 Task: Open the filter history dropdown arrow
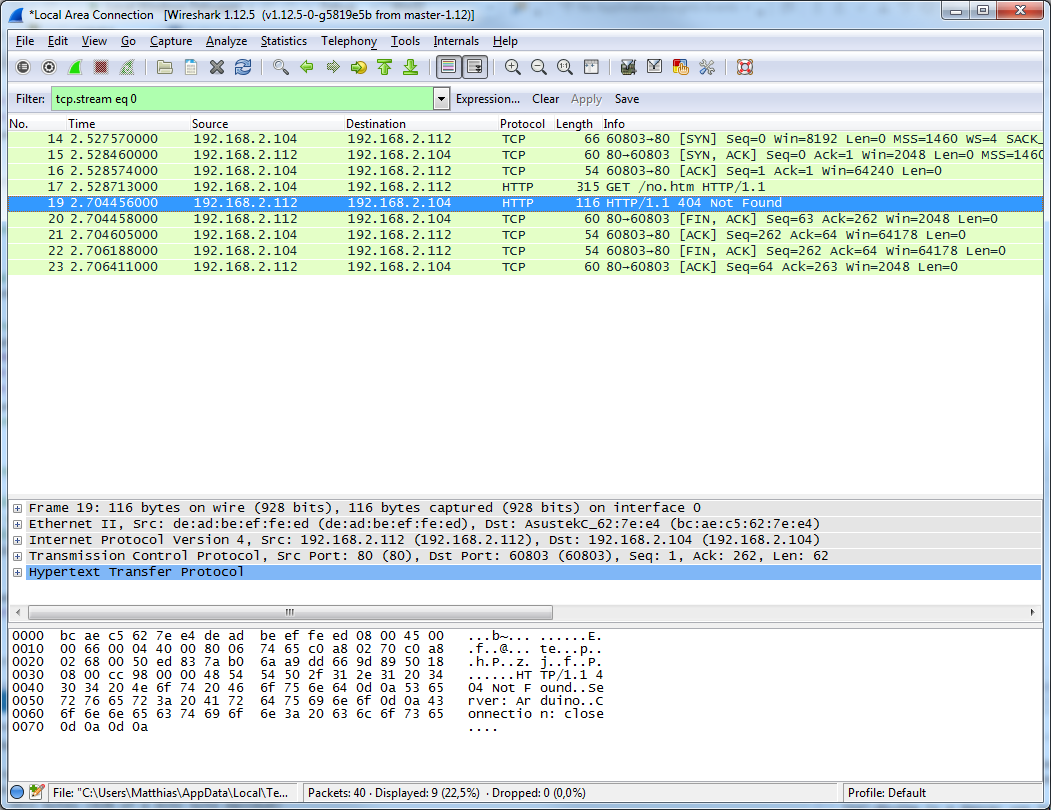(441, 99)
